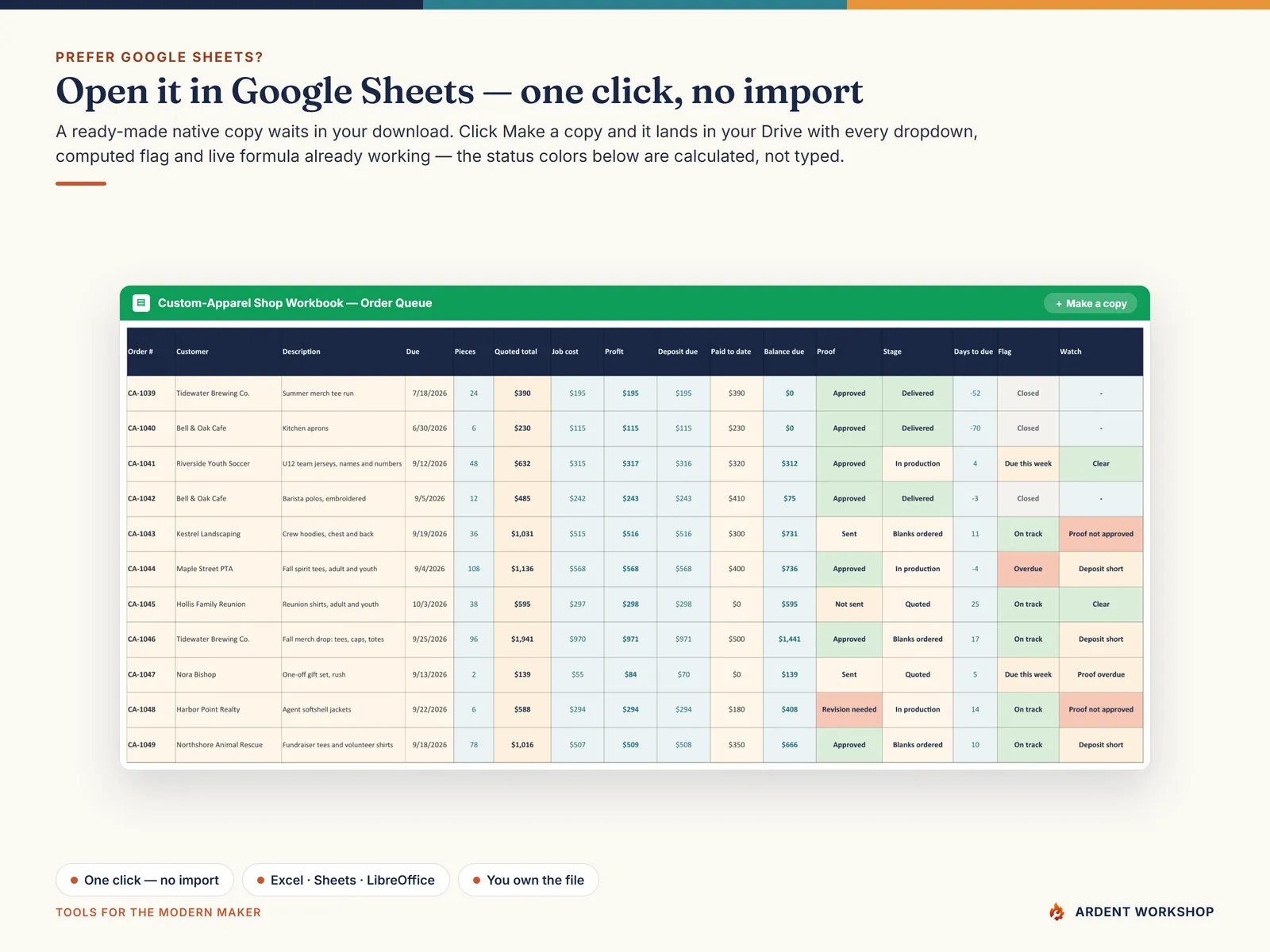The image size is (1270, 952).
Task: Click the Ardent Workshop flame logo
Action: [x=1056, y=912]
